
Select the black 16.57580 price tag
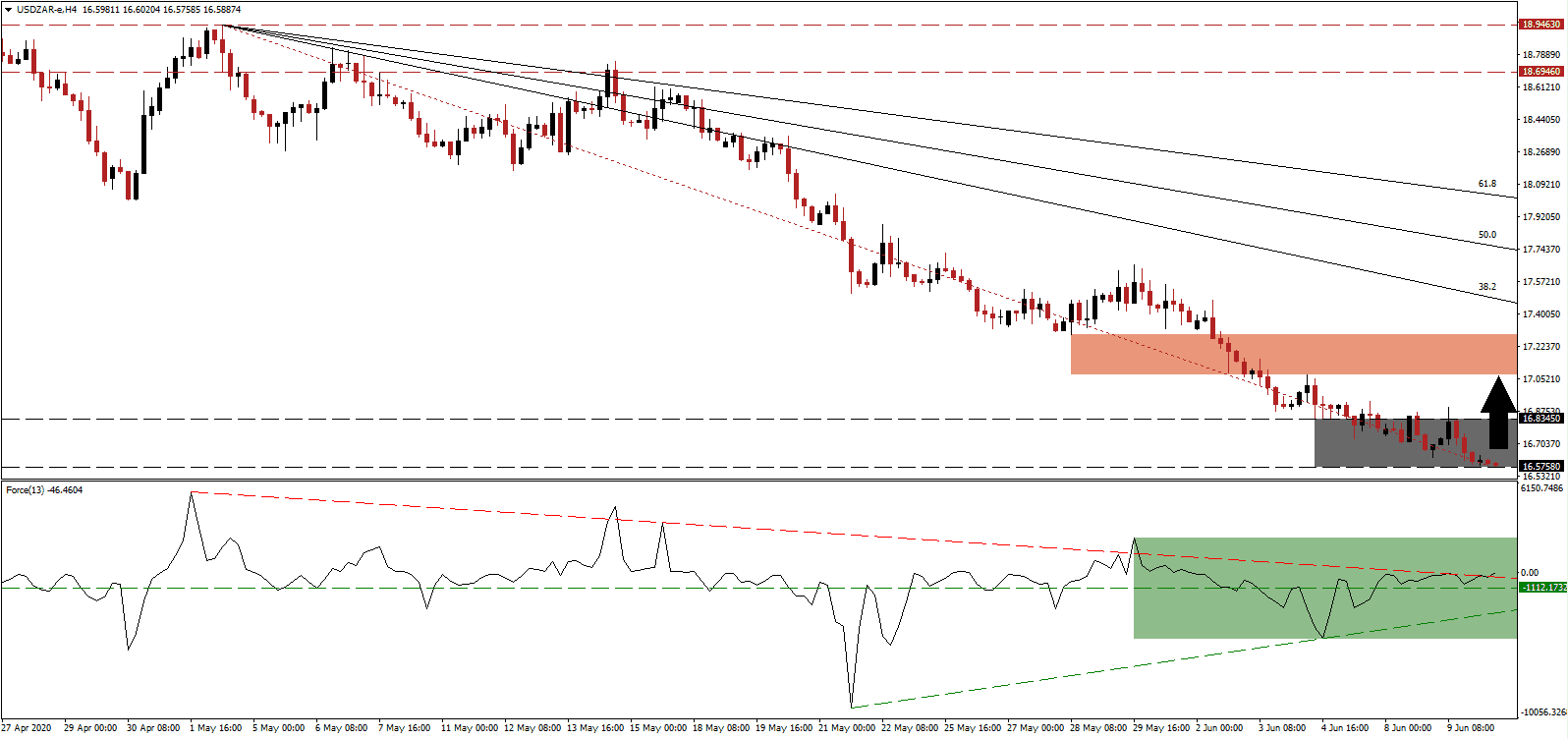[1540, 467]
